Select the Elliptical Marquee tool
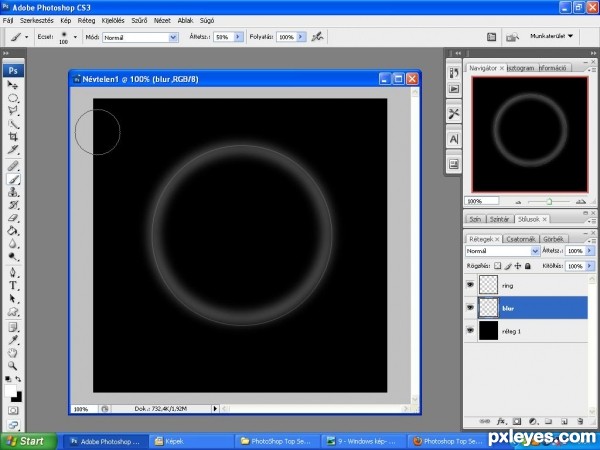The width and height of the screenshot is (600, 450). pyautogui.click(x=13, y=98)
